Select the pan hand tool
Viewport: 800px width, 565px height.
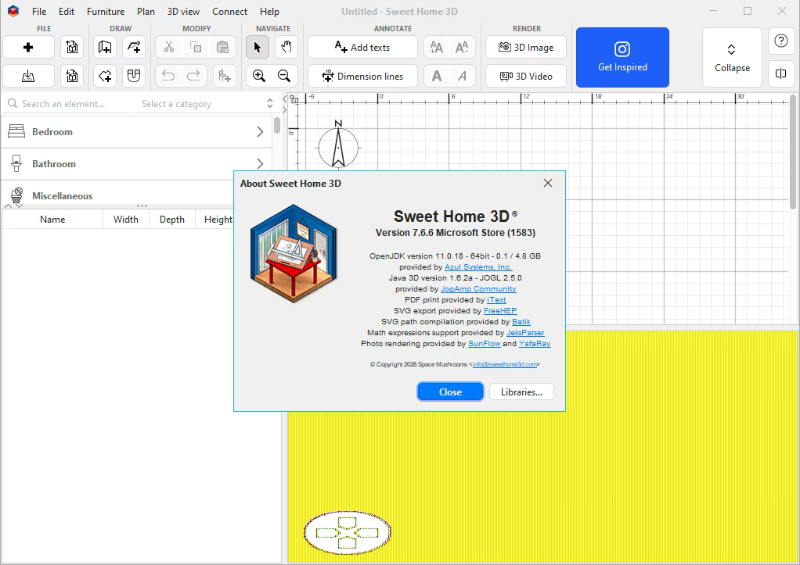coord(285,47)
